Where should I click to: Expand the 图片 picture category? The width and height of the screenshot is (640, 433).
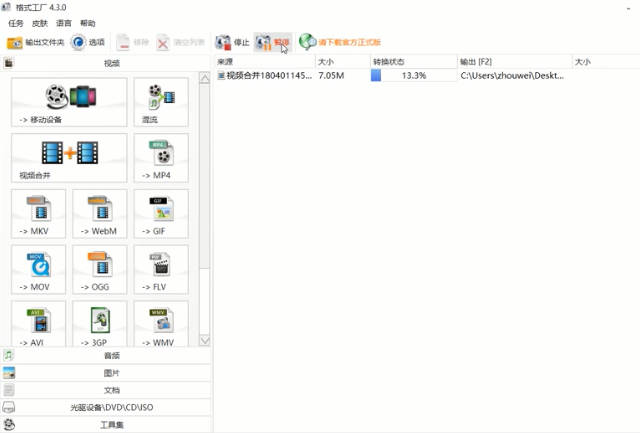(106, 373)
